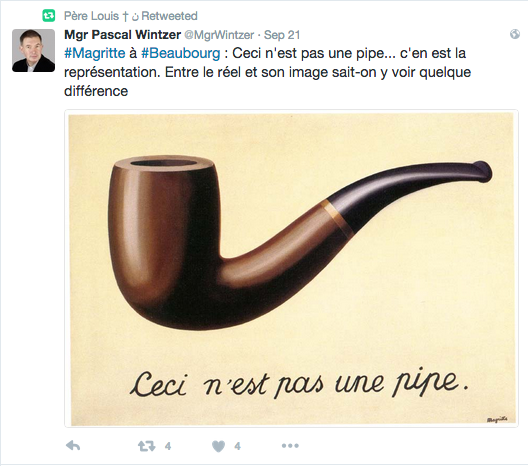Open the #Beaubourg hashtag link

(x=180, y=53)
